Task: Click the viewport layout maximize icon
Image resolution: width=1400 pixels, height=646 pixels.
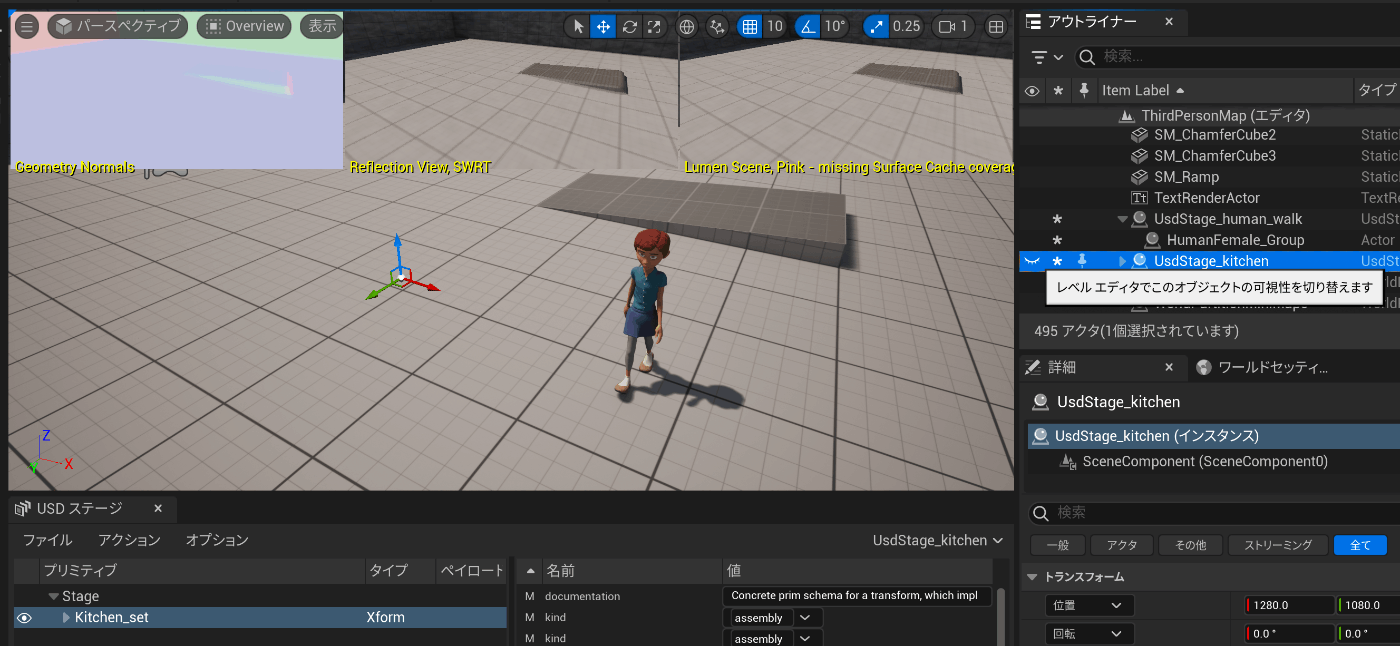Action: [996, 27]
